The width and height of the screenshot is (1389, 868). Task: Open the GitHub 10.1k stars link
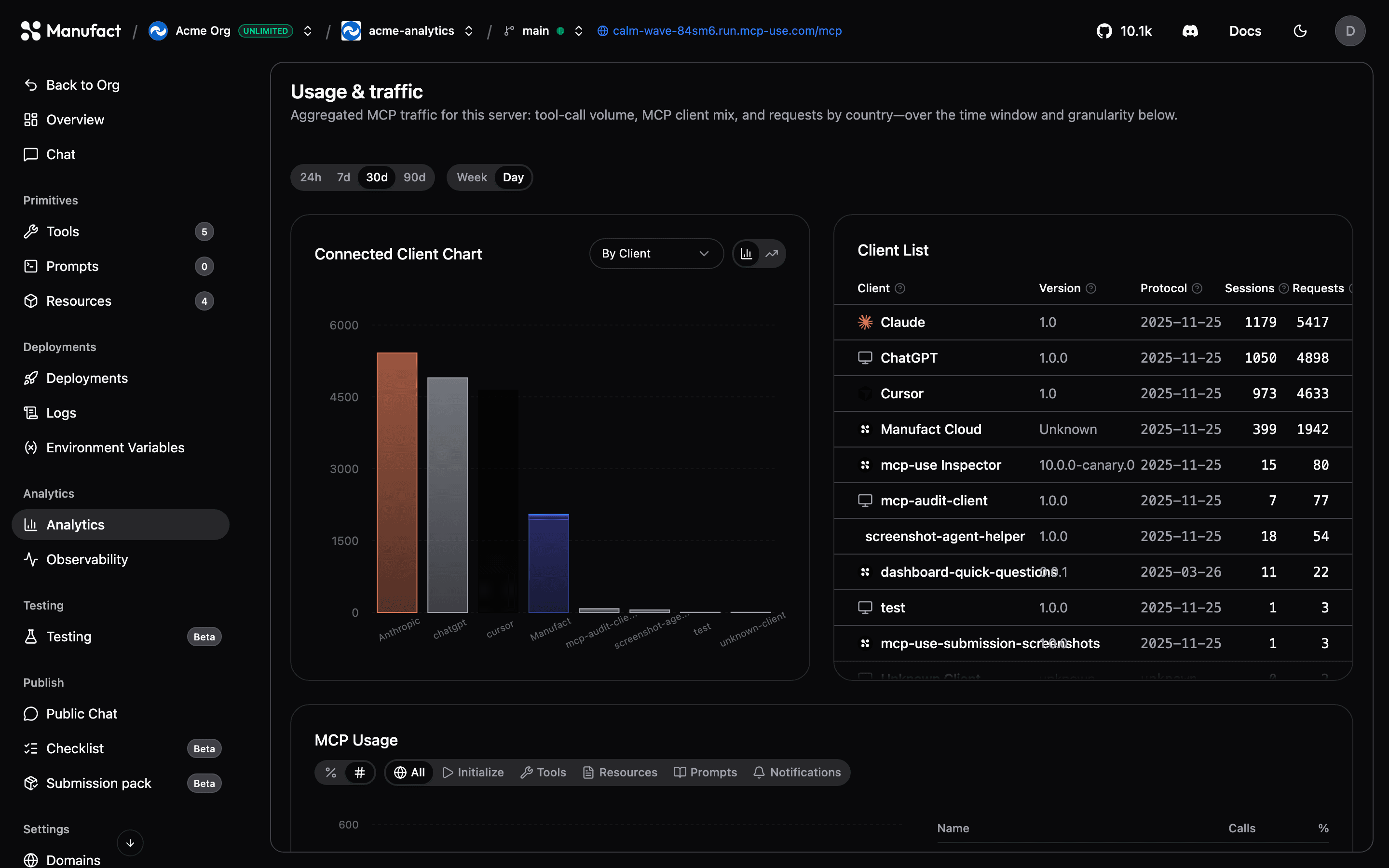tap(1124, 31)
